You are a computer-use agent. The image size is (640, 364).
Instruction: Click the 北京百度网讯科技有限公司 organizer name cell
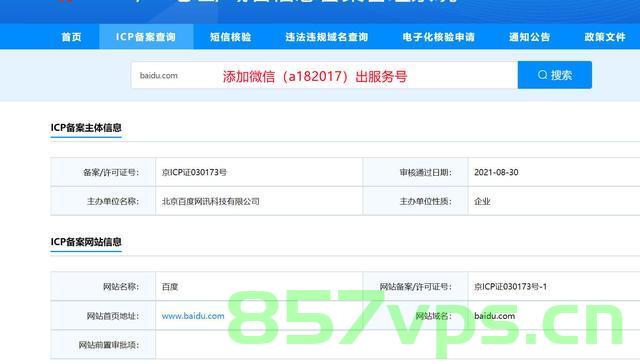tap(259, 201)
